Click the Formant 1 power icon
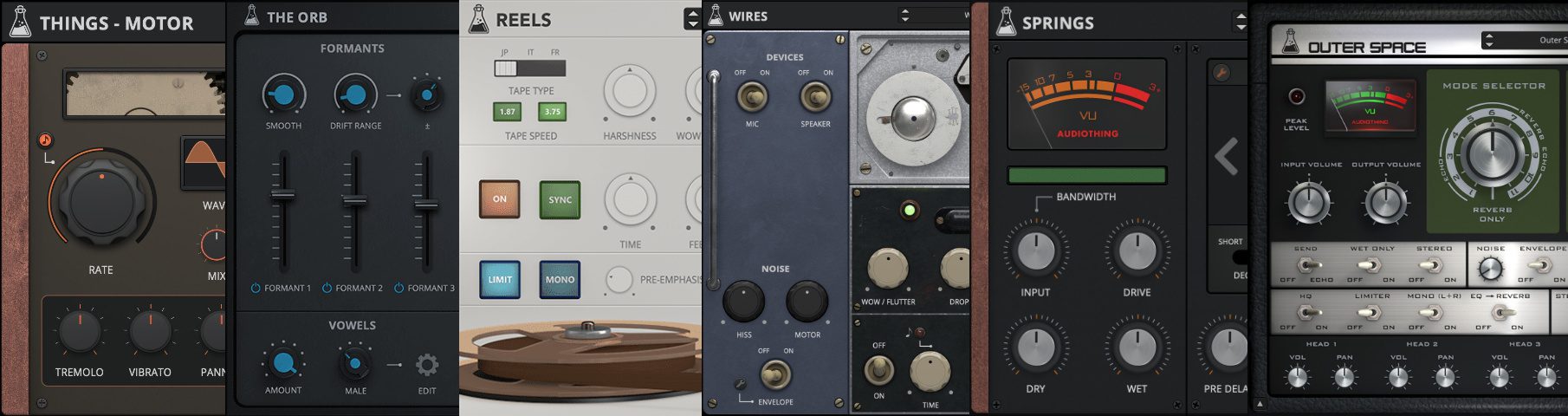The width and height of the screenshot is (1568, 416). [256, 288]
